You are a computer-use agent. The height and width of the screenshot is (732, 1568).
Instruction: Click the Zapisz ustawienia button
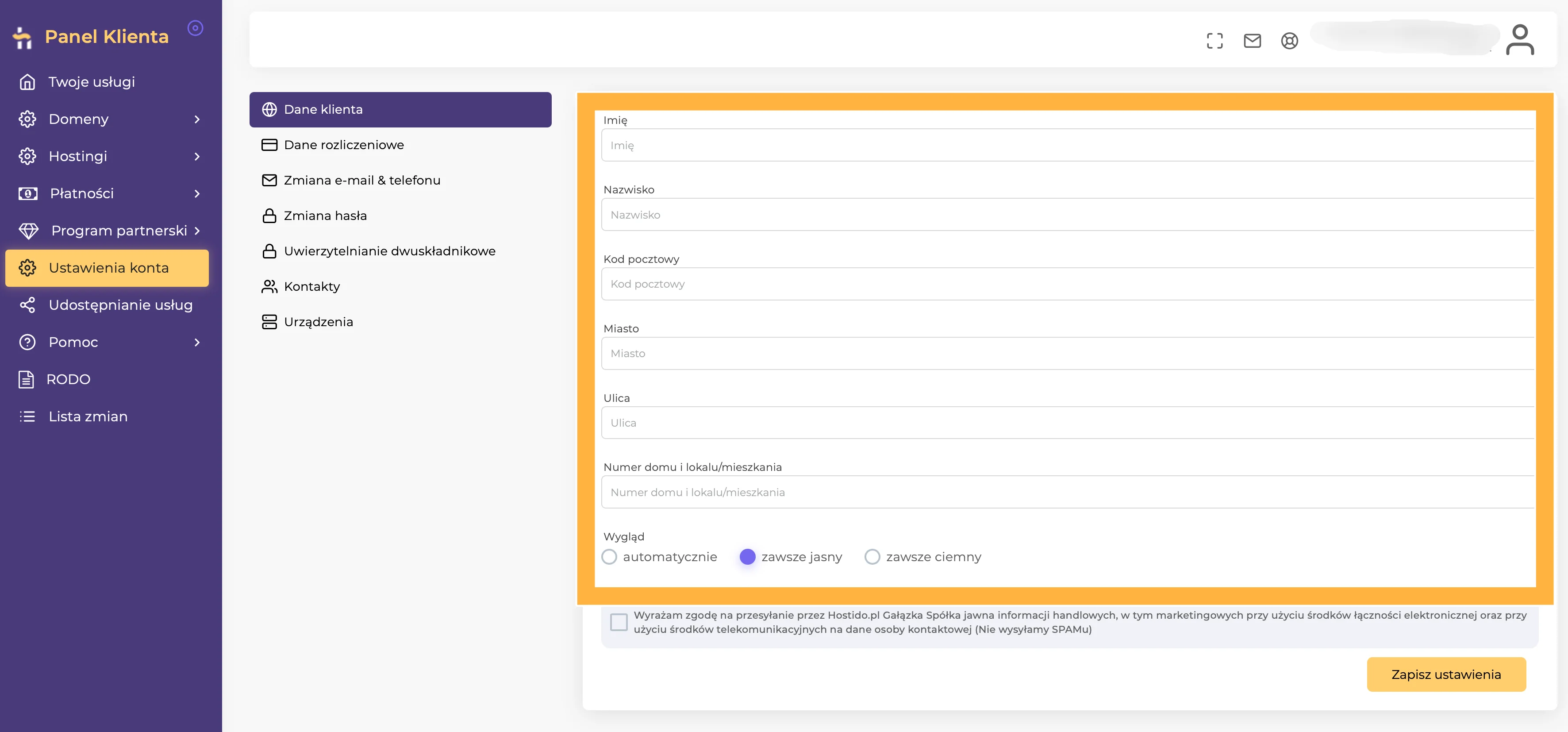click(x=1446, y=674)
